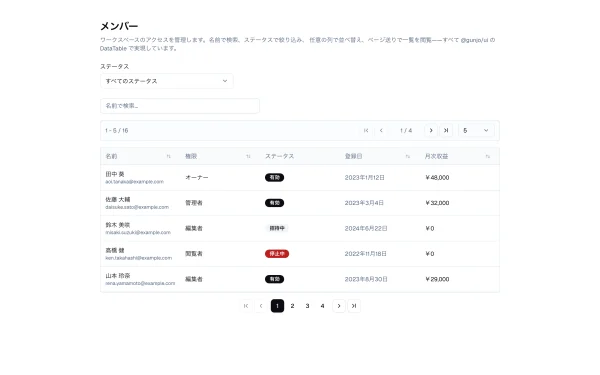This screenshot has height=375, width=600.
Task: Click the date 2024年6月22日
Action: point(366,228)
